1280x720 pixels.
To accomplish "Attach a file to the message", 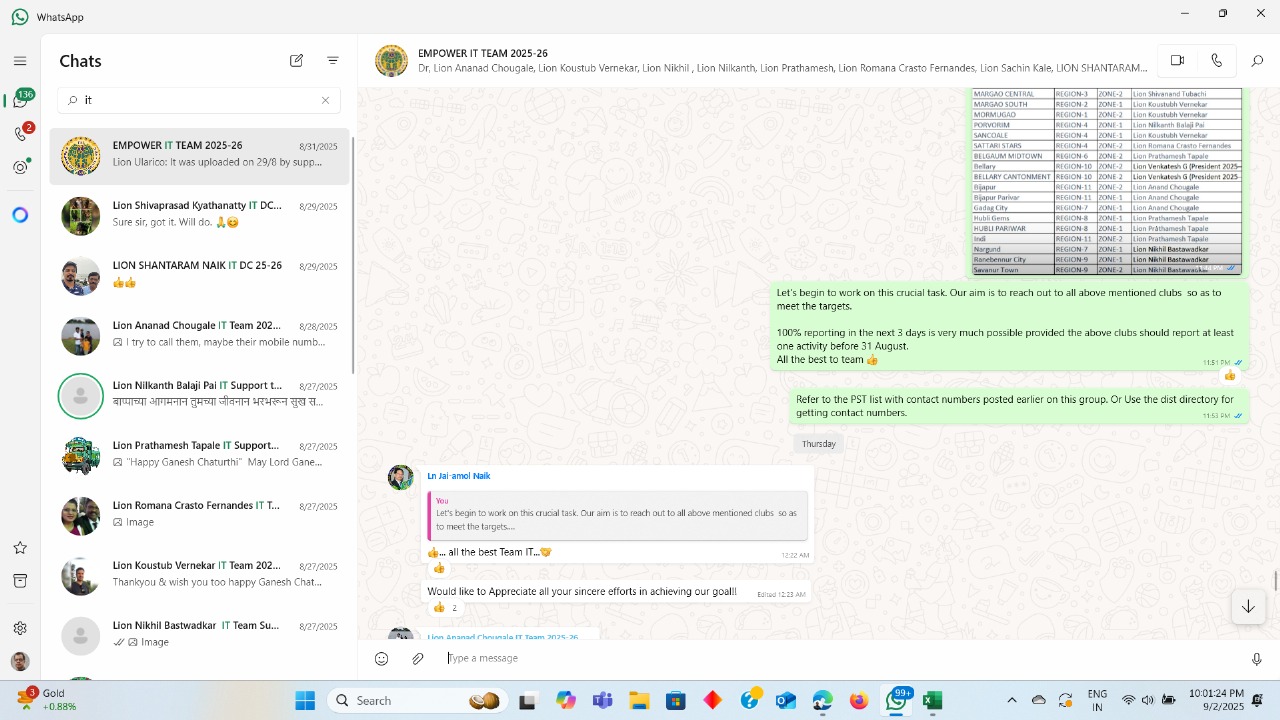I will [x=418, y=658].
